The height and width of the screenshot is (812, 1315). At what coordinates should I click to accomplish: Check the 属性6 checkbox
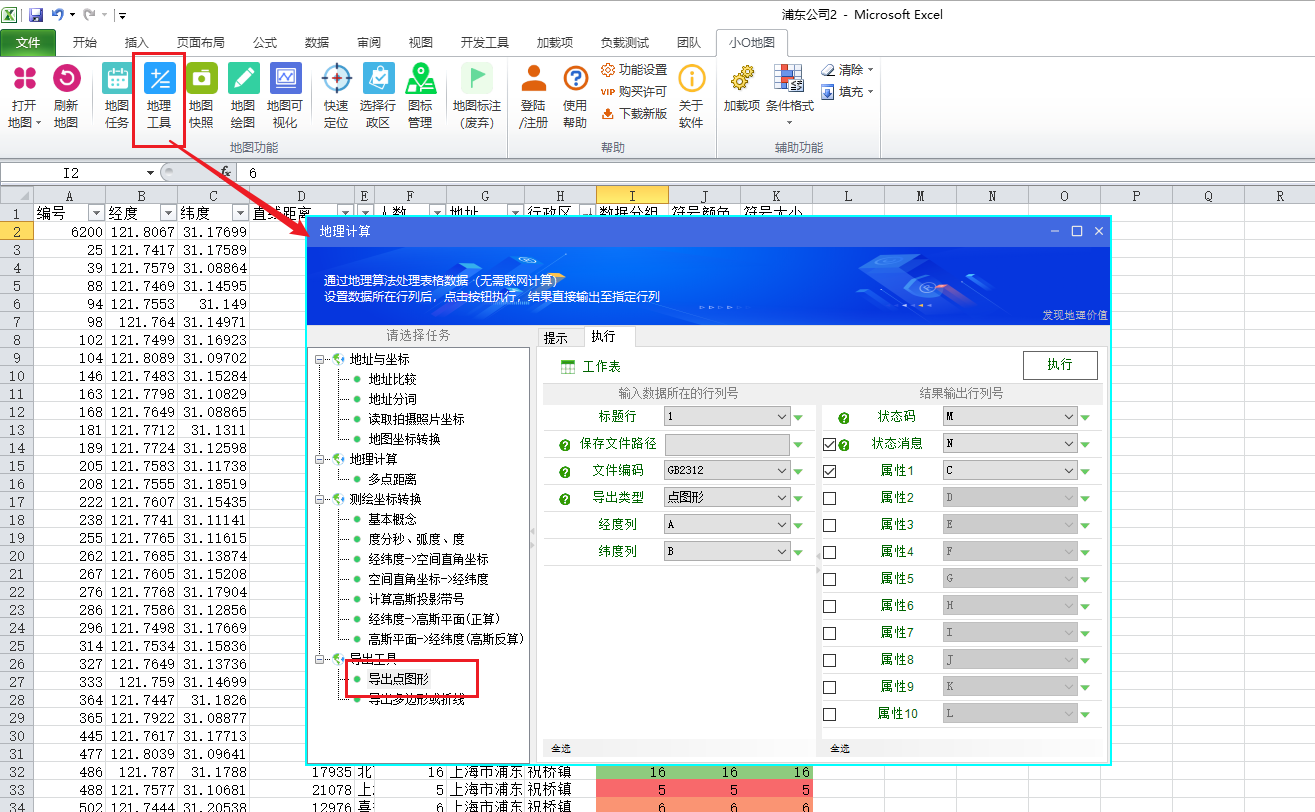coord(829,606)
